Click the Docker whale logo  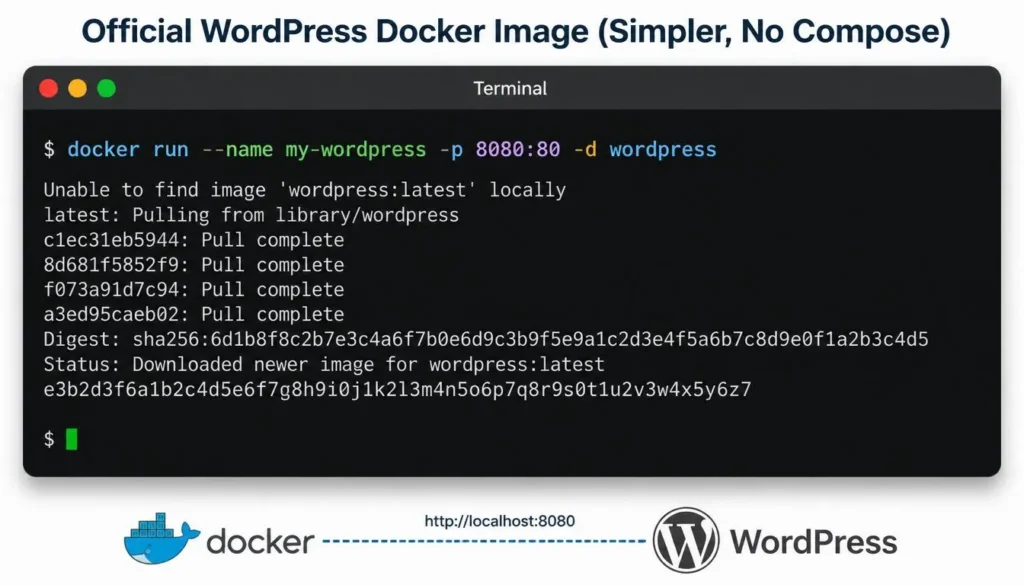click(161, 539)
